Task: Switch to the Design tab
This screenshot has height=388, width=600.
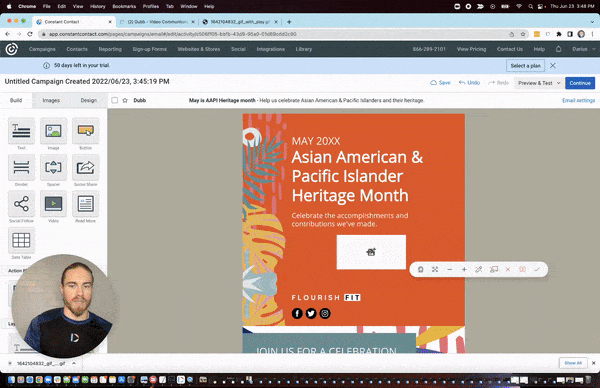Action: (x=89, y=100)
